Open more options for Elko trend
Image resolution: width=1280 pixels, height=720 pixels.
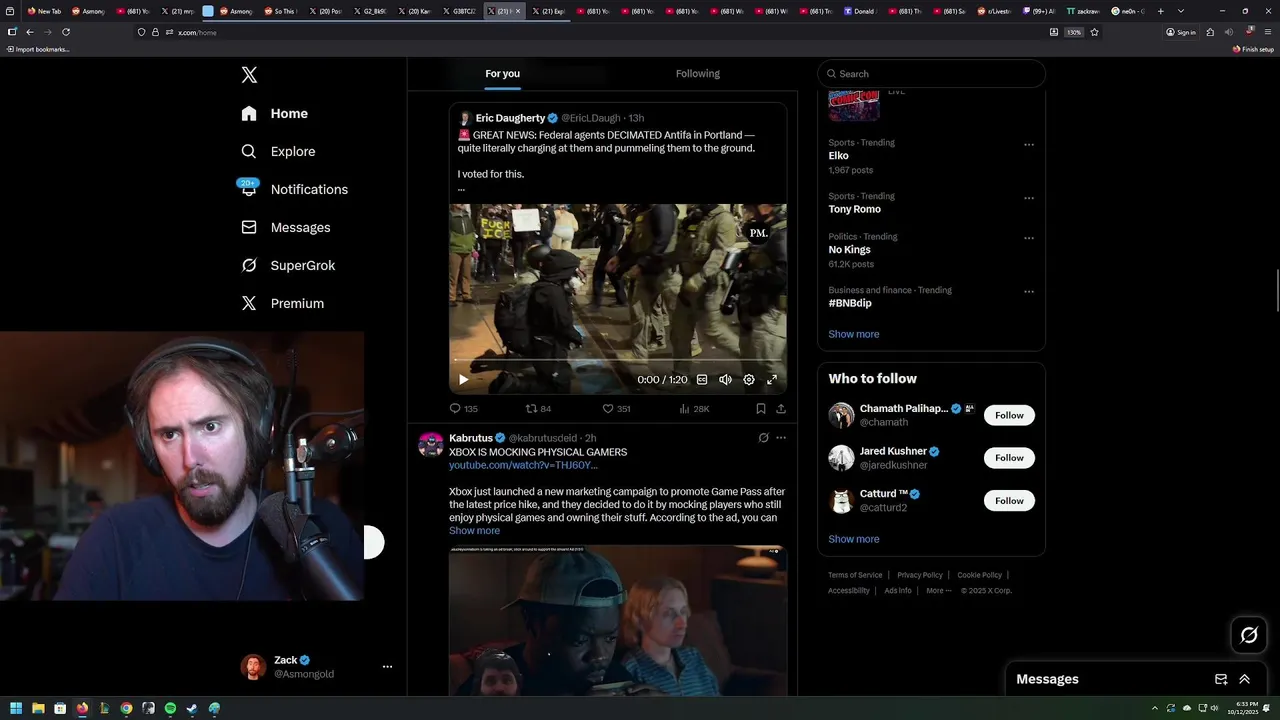point(1028,144)
